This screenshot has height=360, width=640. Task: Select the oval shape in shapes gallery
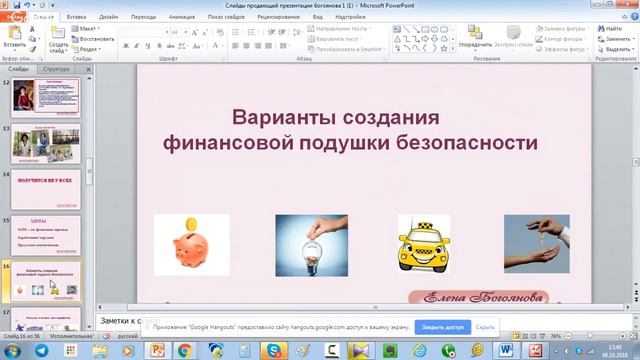coord(434,29)
